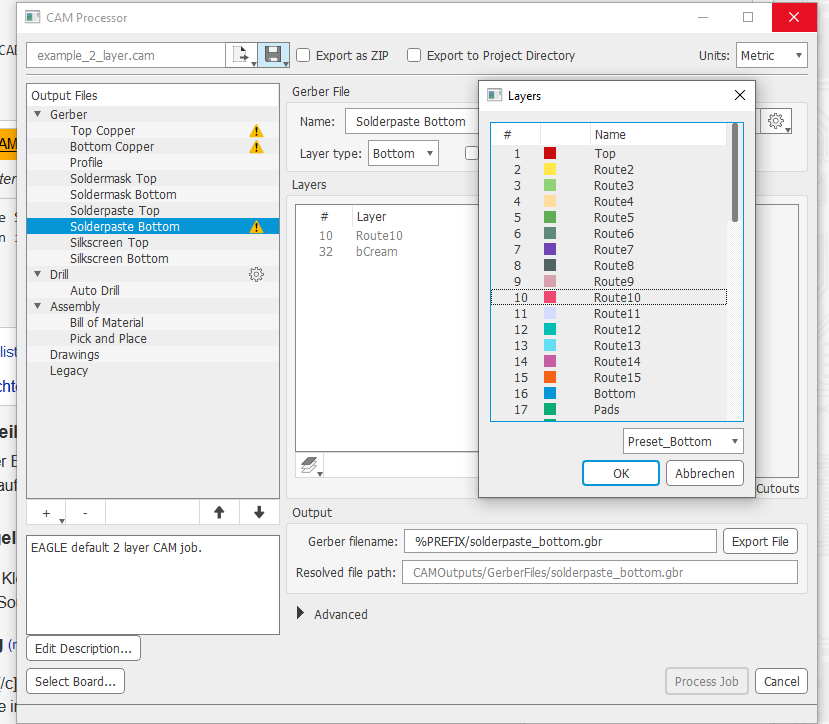Select the Auto Drill output item
The width and height of the screenshot is (829, 724).
click(x=94, y=290)
